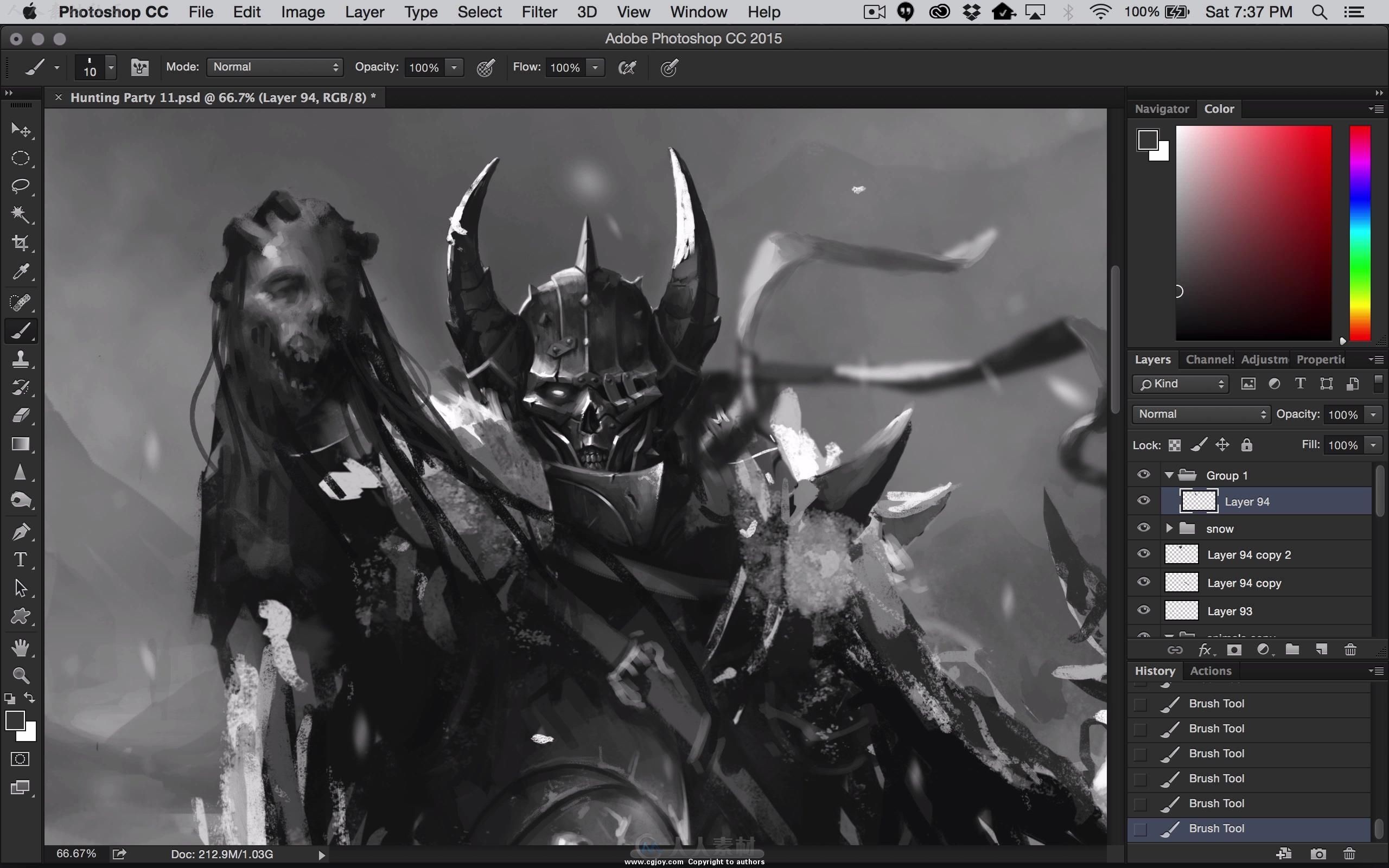
Task: Enable airbrush-style build-up
Action: (x=627, y=68)
